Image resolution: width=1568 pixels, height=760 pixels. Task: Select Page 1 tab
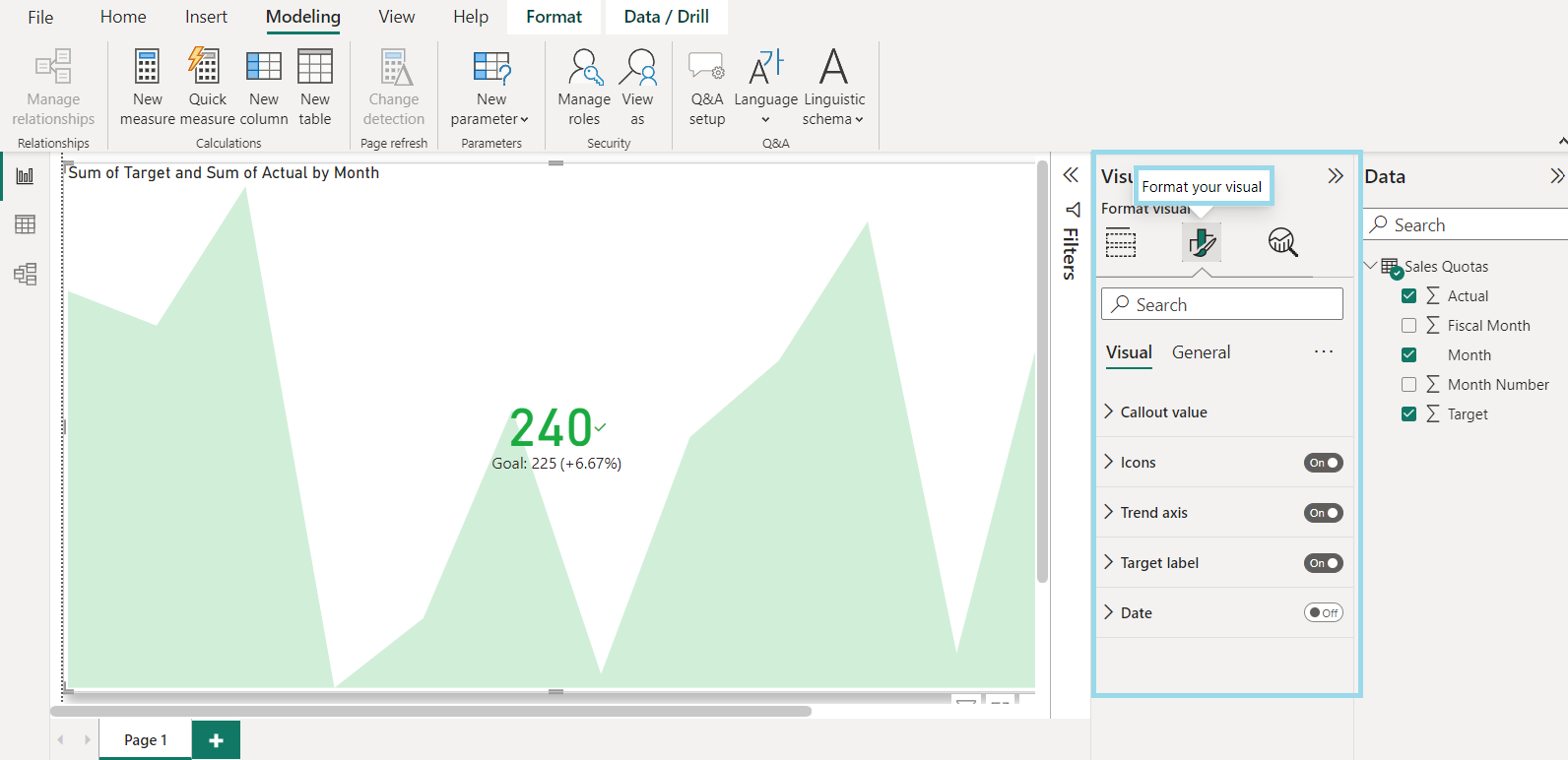tap(146, 740)
